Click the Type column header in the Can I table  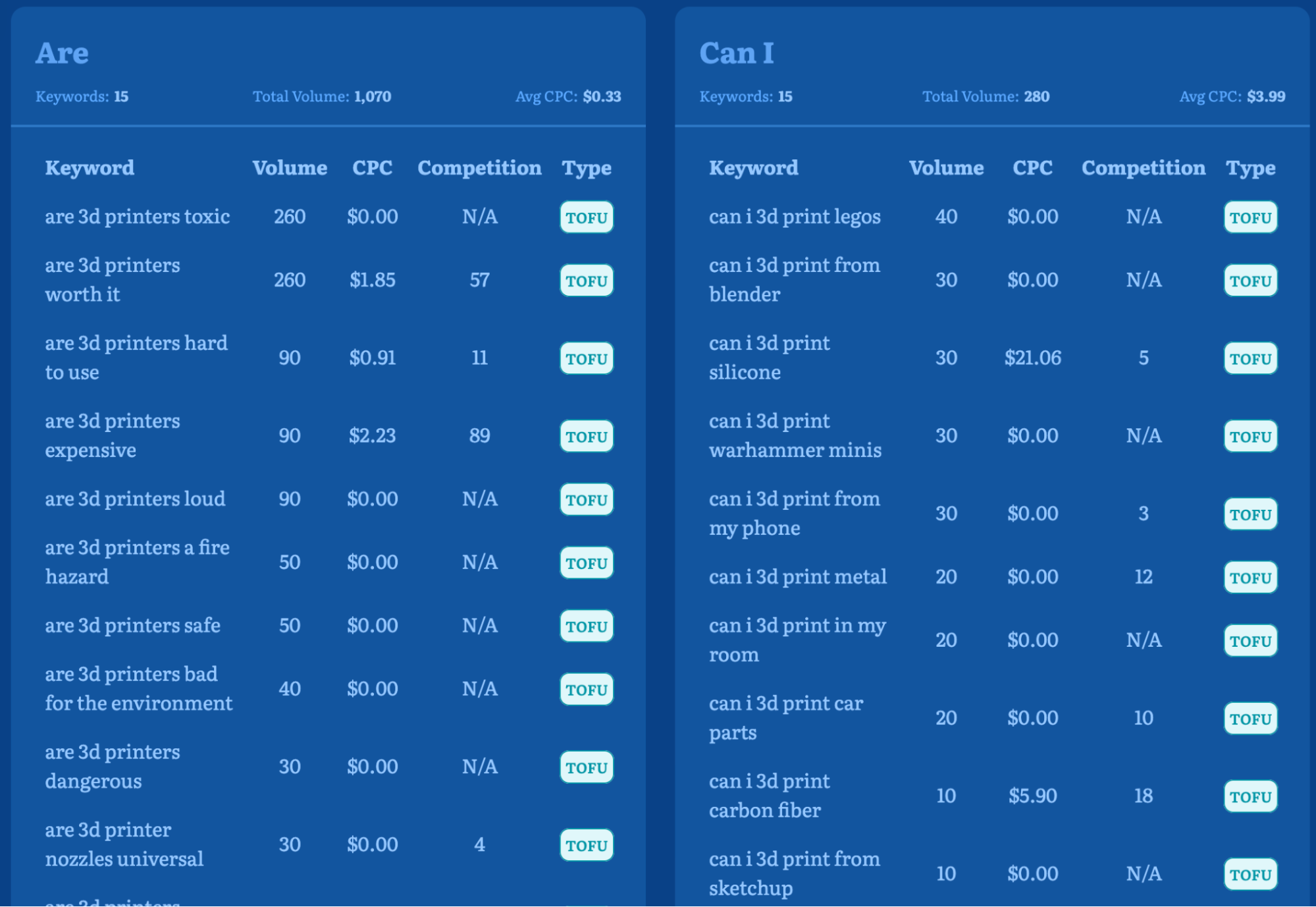[x=1250, y=167]
